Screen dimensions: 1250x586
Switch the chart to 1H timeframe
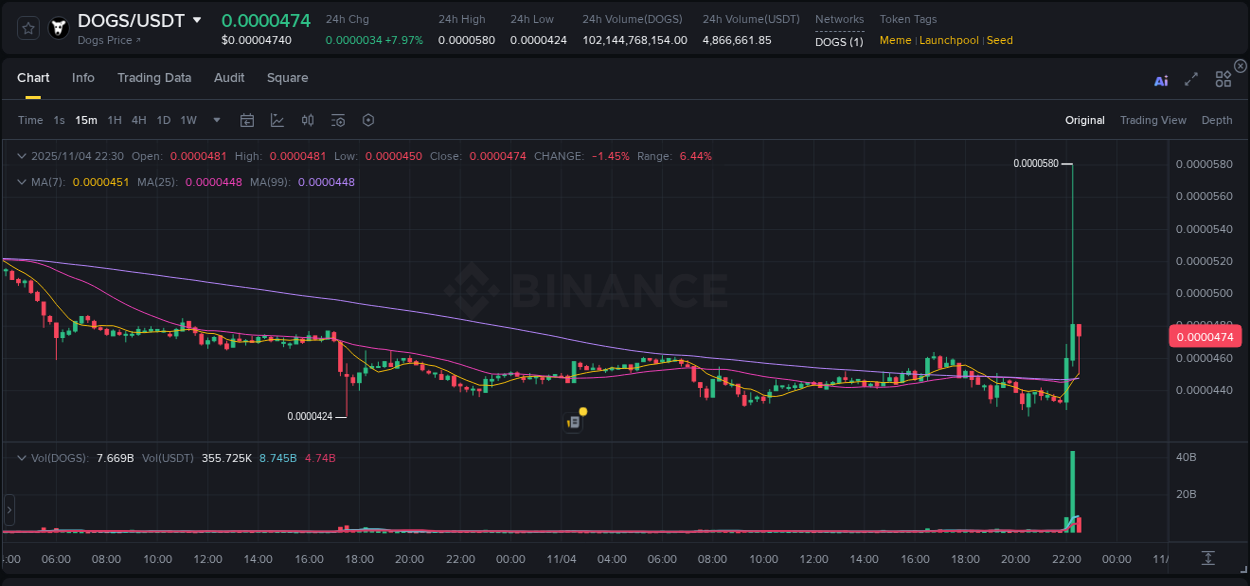pyautogui.click(x=114, y=120)
